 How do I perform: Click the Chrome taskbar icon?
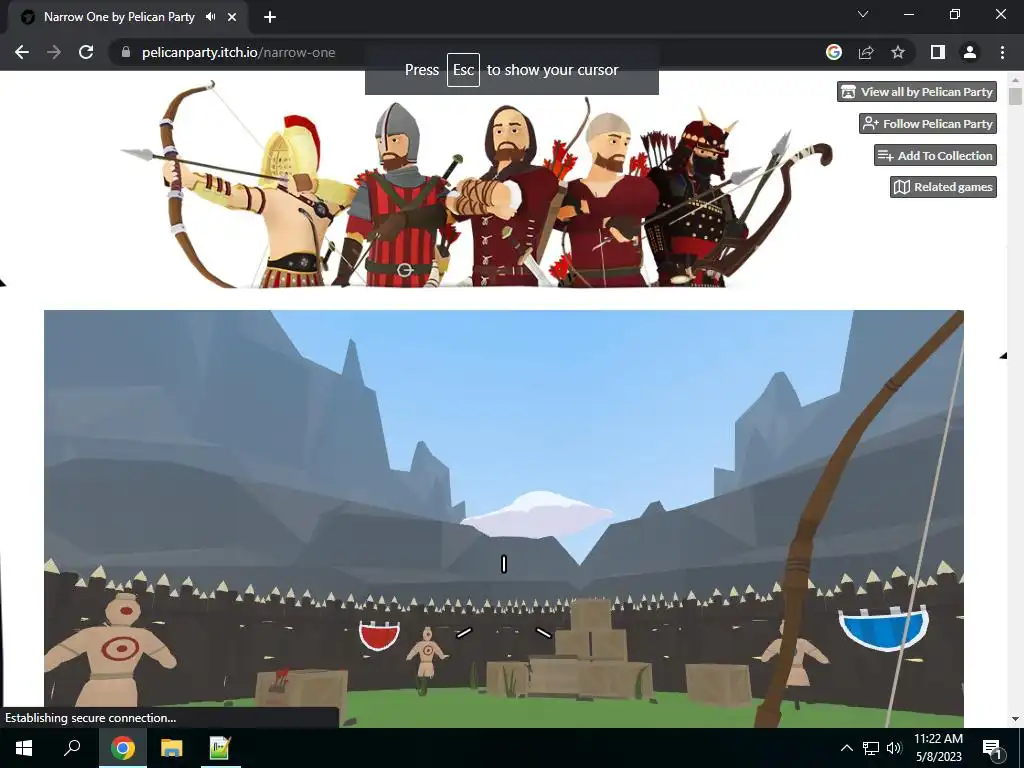(123, 748)
